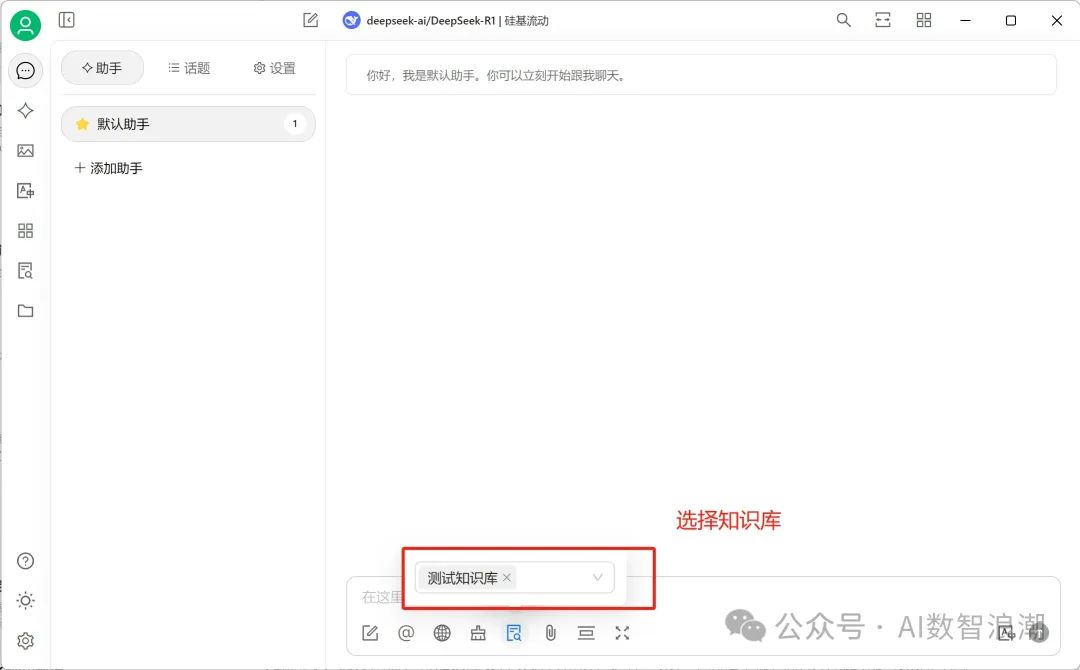Toggle the light/dark theme sun icon
1080x670 pixels.
(x=25, y=600)
